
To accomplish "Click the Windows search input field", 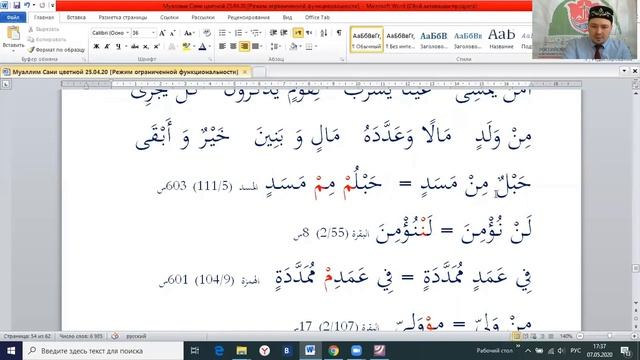I will pyautogui.click(x=103, y=351).
